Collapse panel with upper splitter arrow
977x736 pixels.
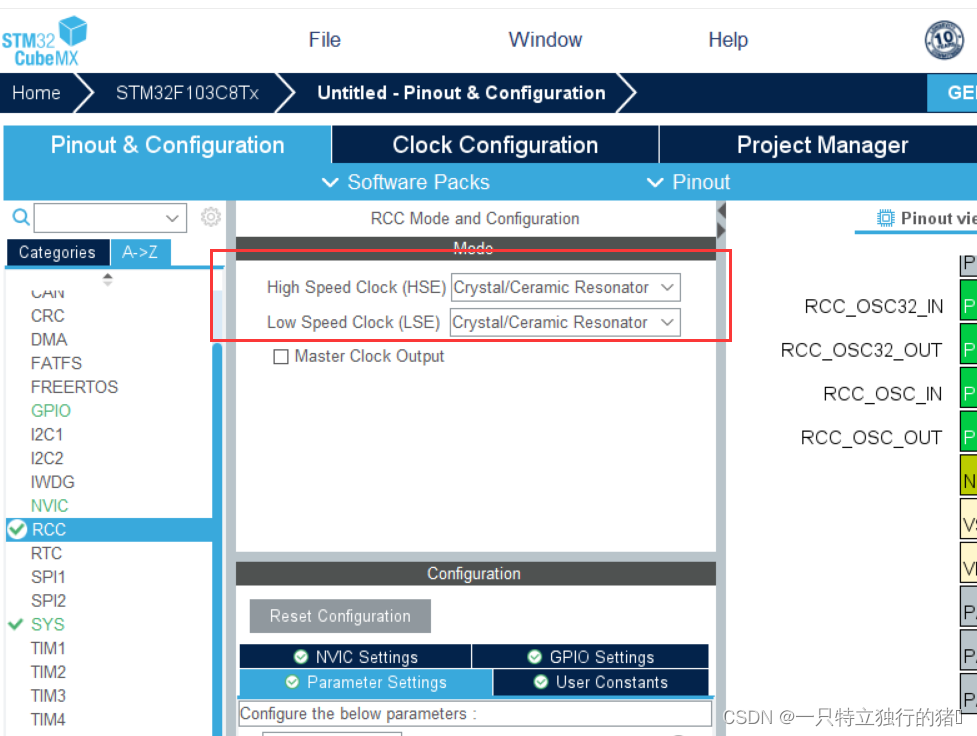click(x=722, y=211)
